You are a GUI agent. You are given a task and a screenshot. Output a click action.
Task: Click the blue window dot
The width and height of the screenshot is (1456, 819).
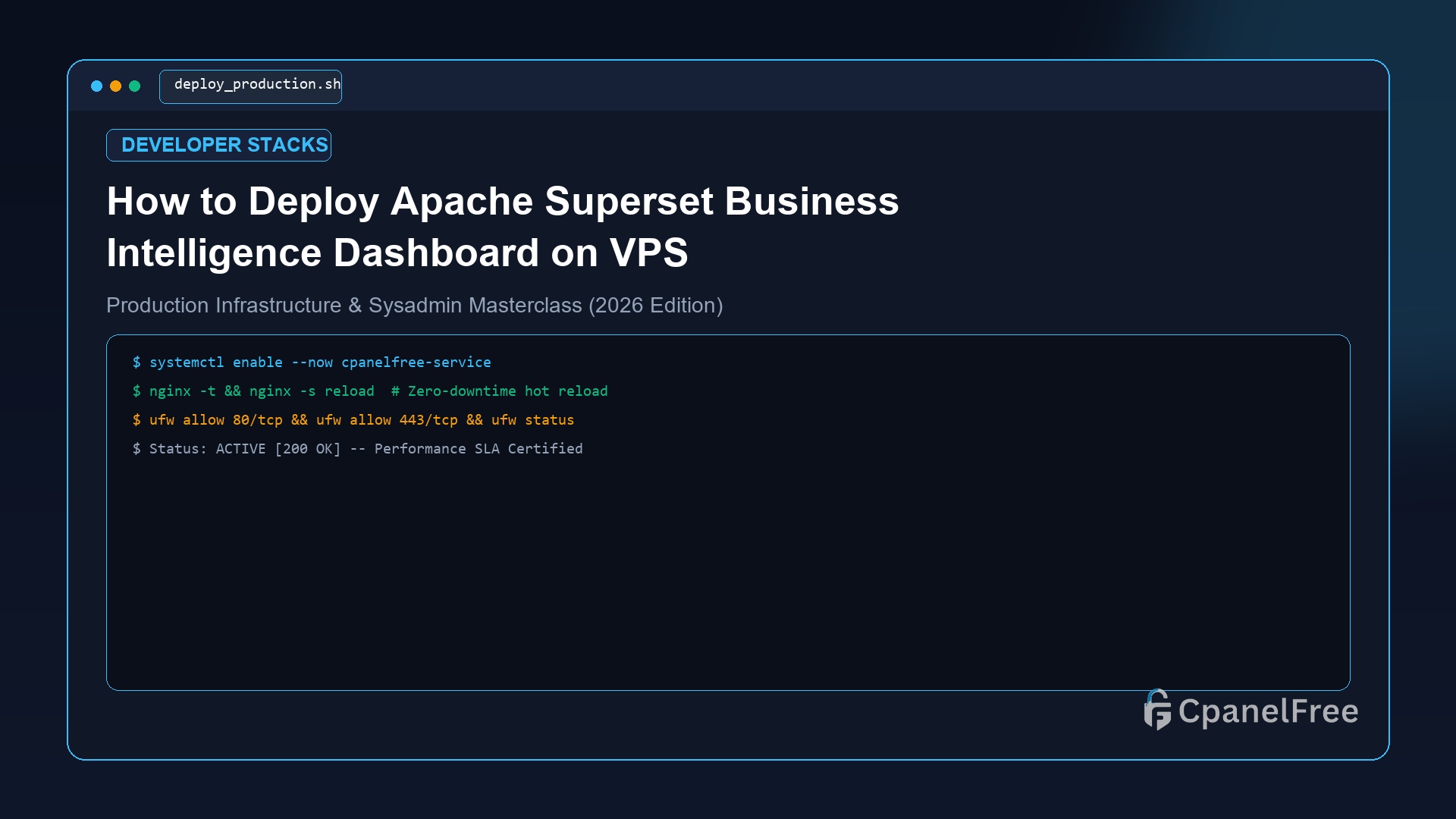pos(96,86)
